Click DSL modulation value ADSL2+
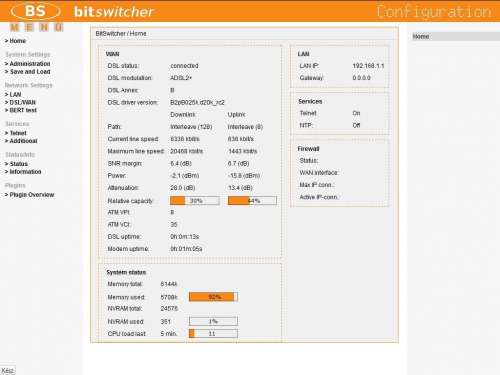The image size is (500, 375). (x=181, y=78)
